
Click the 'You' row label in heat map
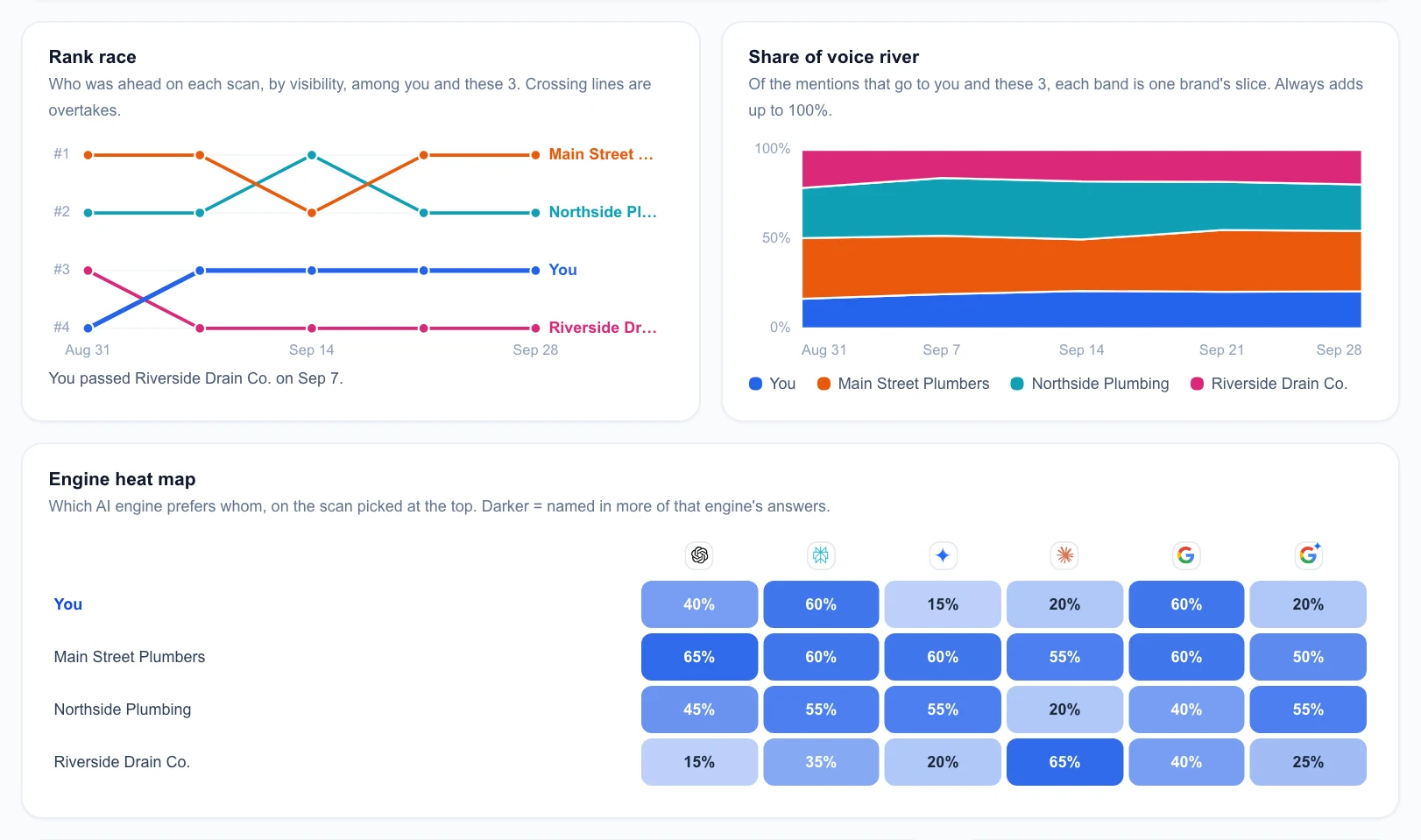[x=68, y=604]
